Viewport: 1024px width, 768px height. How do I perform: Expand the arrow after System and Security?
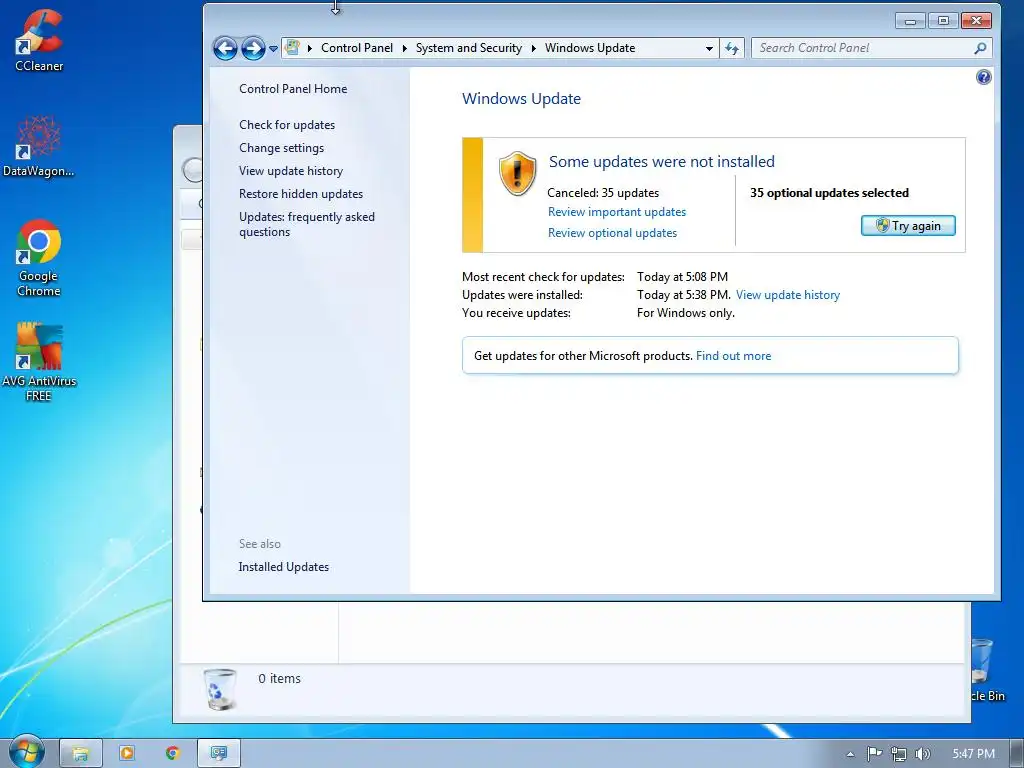(x=534, y=48)
